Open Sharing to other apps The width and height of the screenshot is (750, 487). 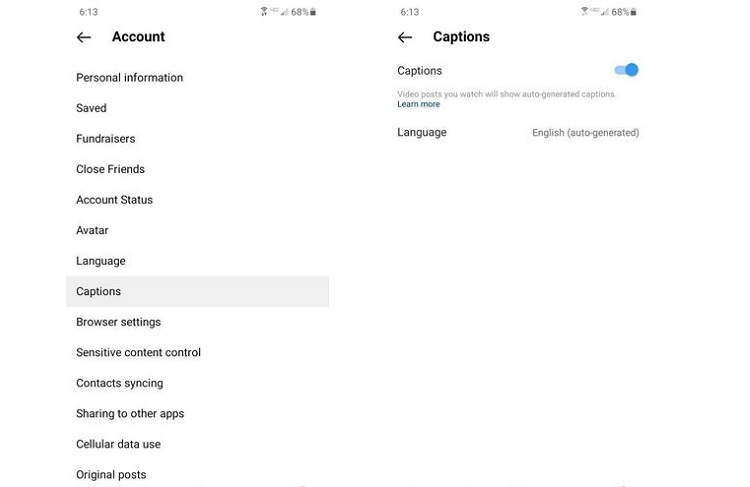click(x=130, y=413)
